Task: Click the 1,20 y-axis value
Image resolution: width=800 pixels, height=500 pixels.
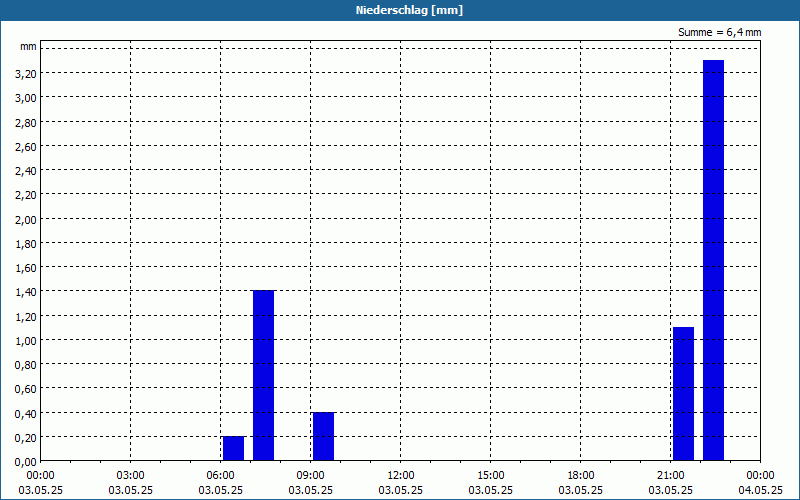Action: (26, 316)
